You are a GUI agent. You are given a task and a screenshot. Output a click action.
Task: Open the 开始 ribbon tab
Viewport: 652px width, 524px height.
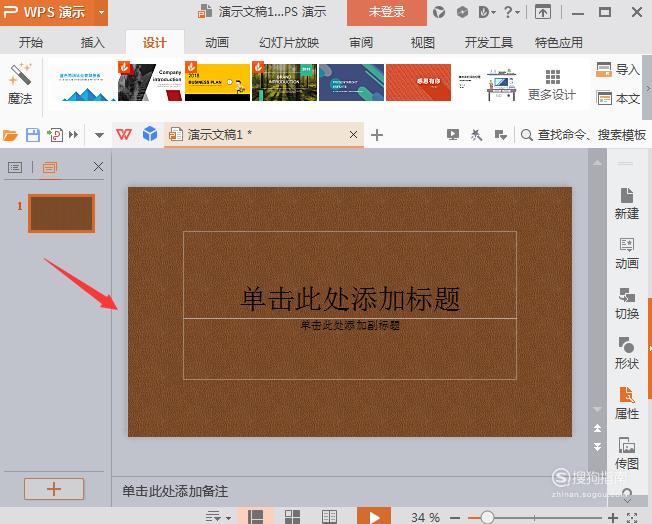pyautogui.click(x=30, y=42)
